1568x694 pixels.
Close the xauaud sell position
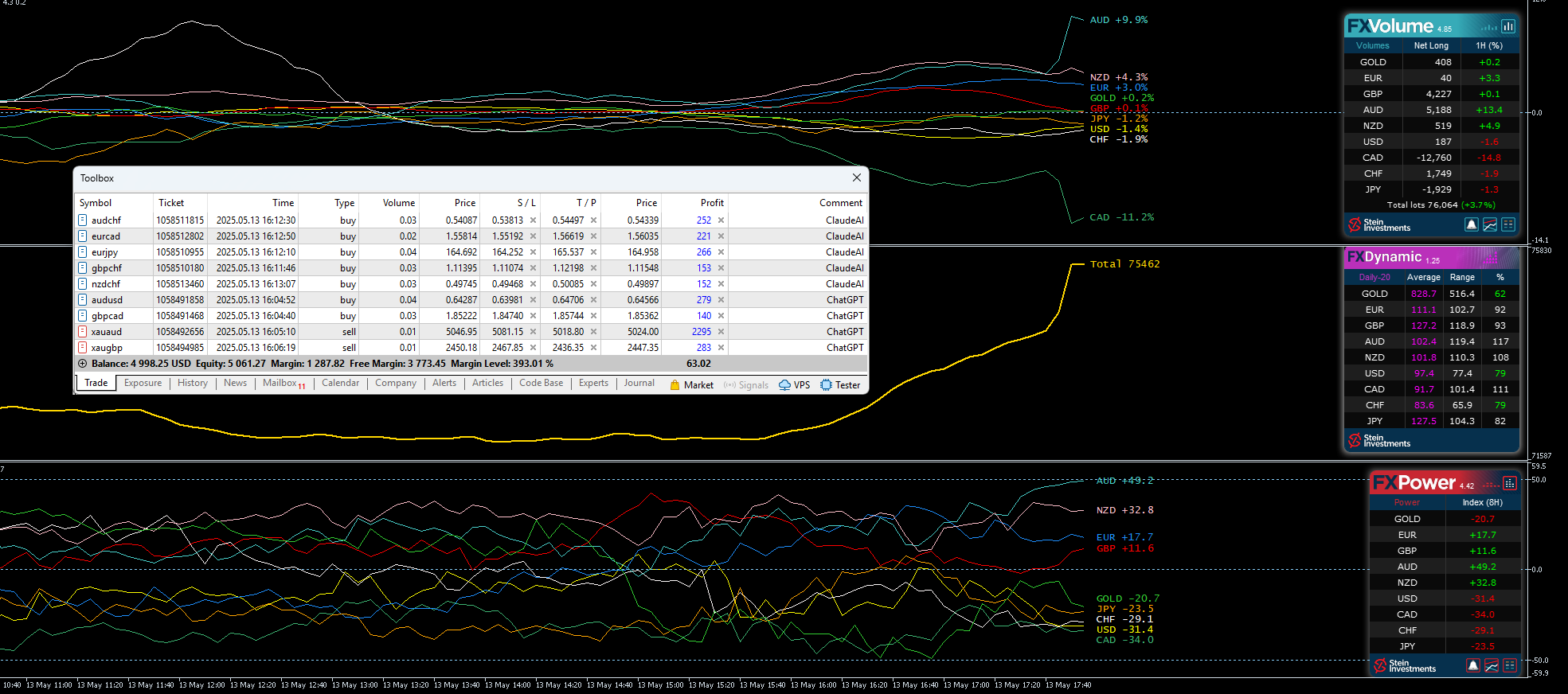[721, 332]
